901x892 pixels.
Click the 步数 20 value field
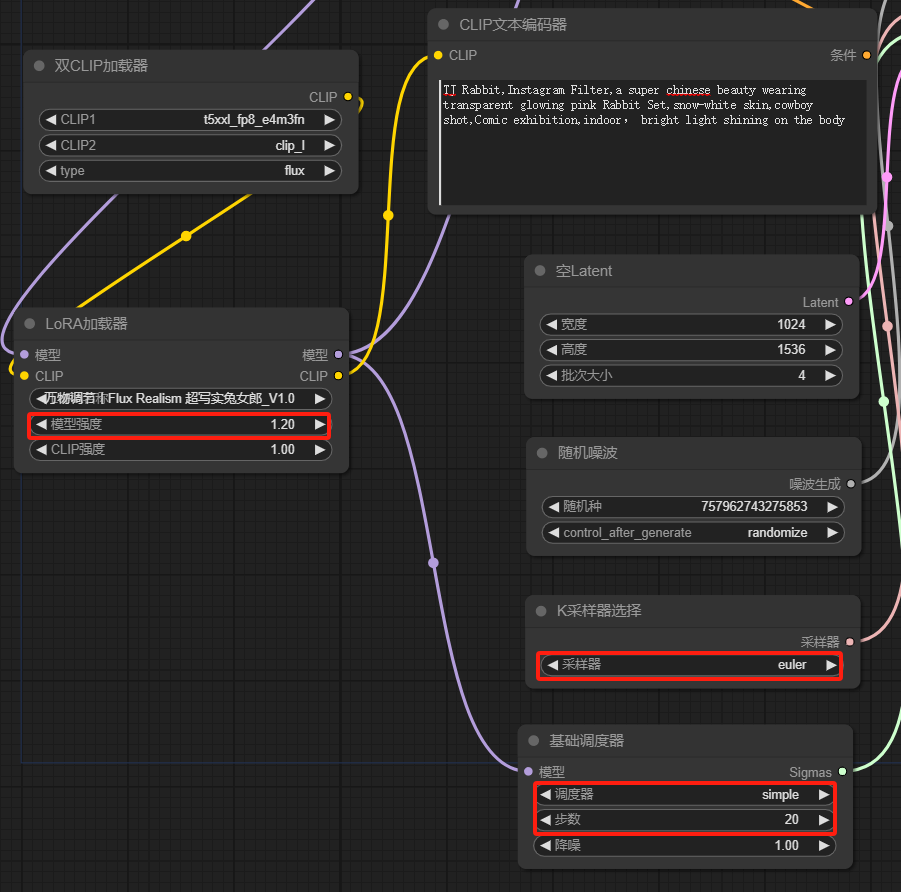[684, 820]
